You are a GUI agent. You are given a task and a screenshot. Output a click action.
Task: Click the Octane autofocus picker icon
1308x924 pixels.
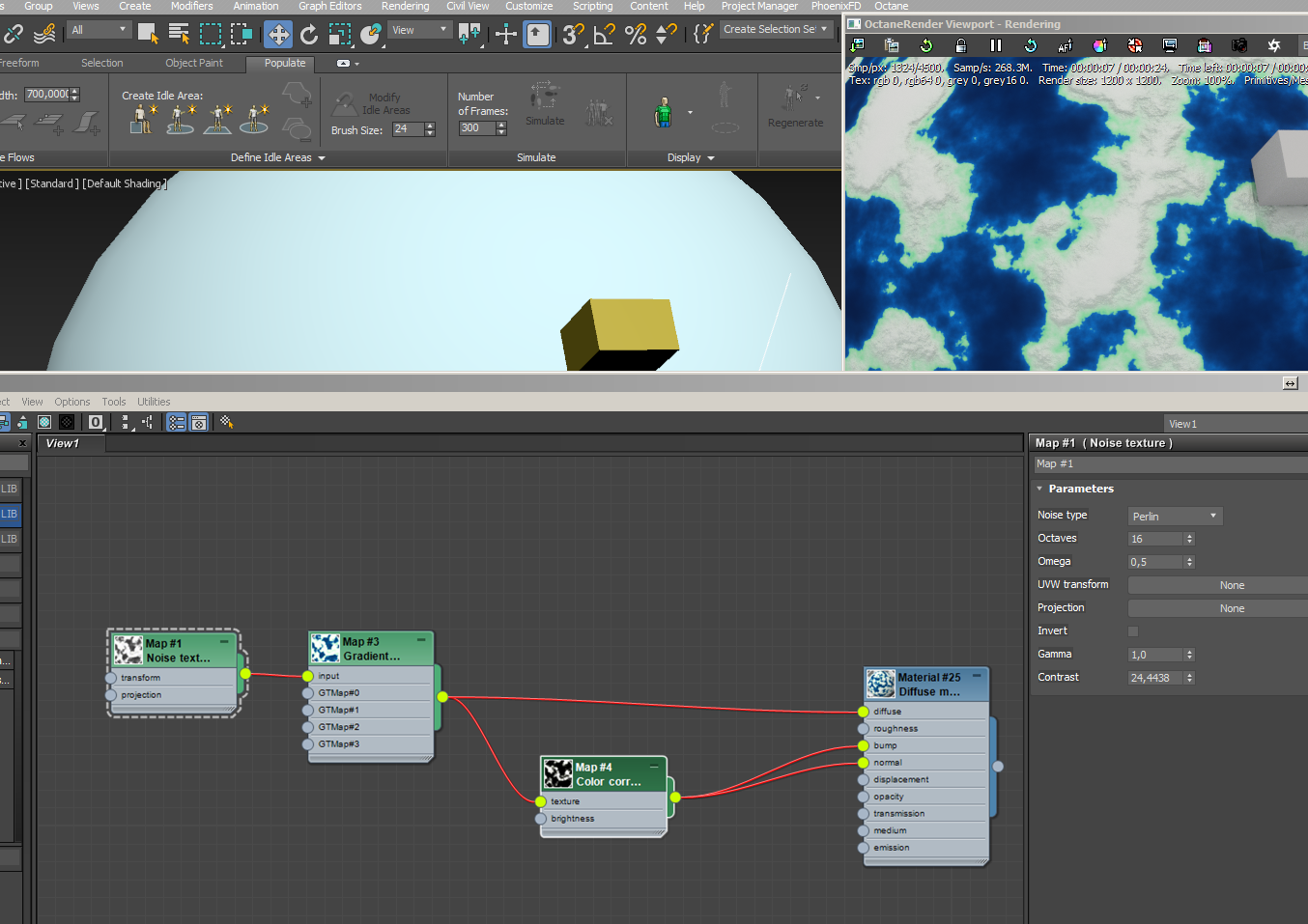point(1066,45)
